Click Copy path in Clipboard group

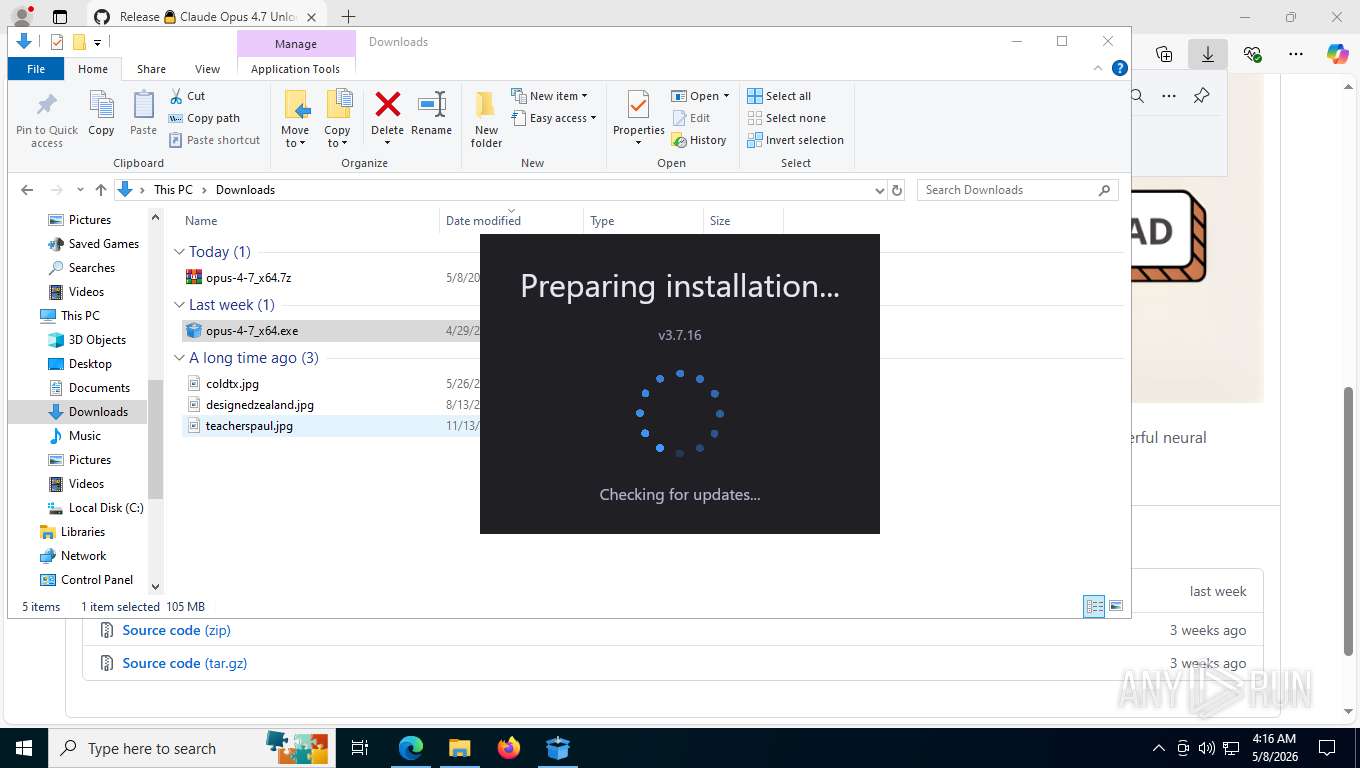coord(204,118)
